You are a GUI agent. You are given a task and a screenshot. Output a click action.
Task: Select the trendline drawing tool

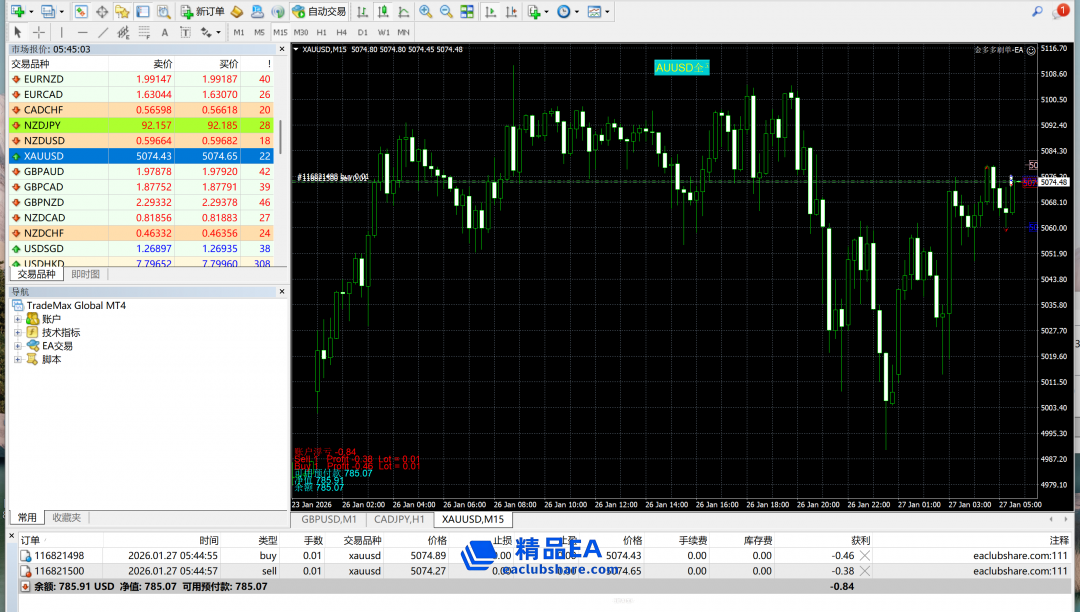pos(105,32)
